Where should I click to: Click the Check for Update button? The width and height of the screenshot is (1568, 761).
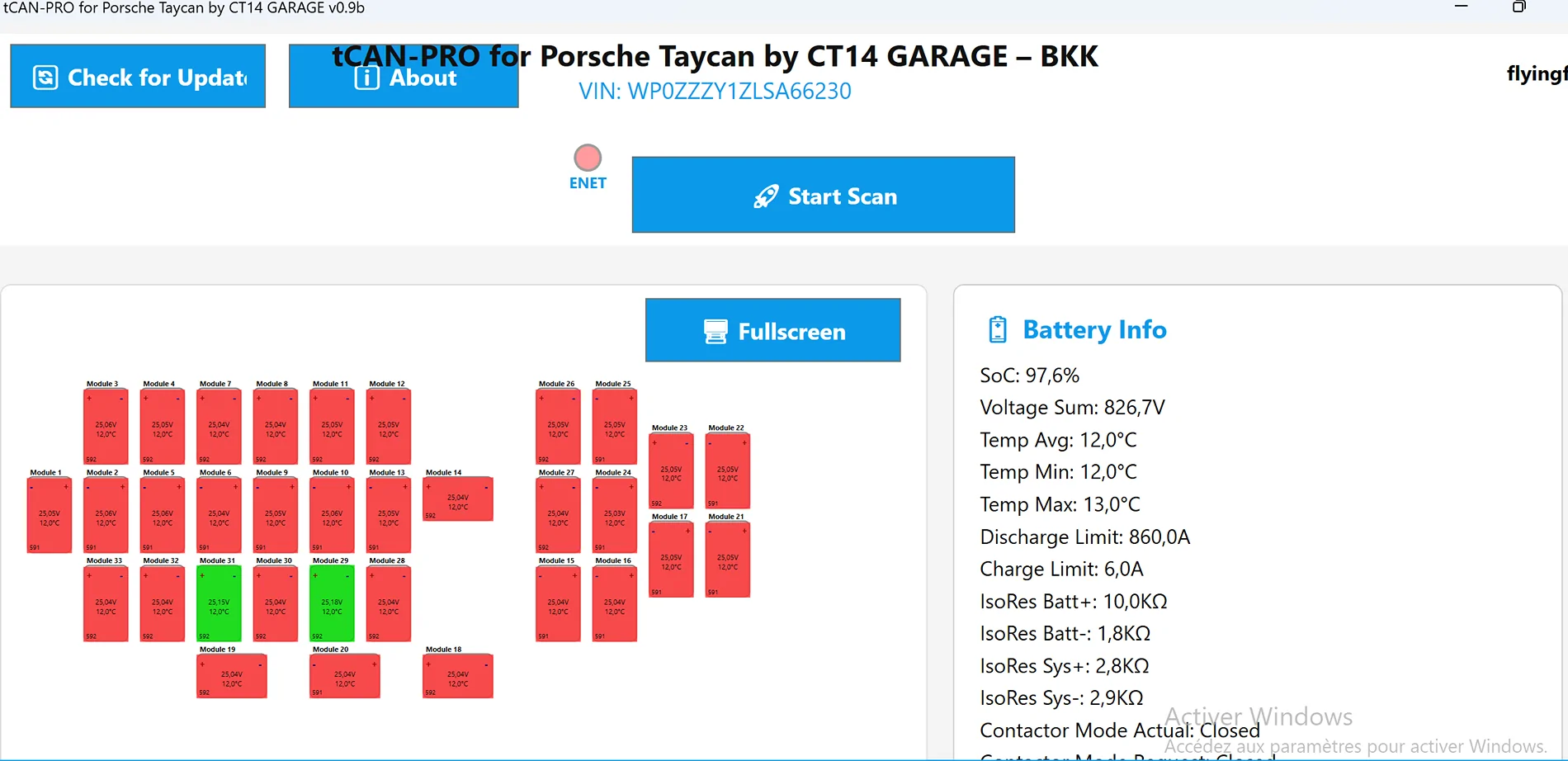pos(138,76)
